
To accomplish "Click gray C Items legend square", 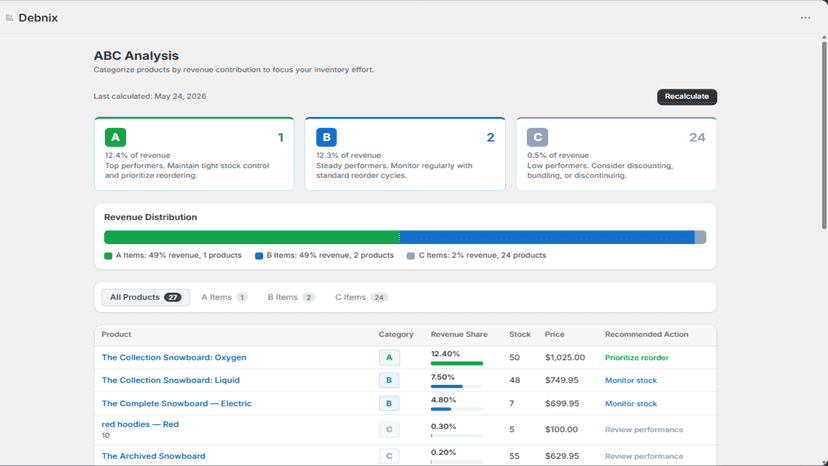I will point(411,256).
